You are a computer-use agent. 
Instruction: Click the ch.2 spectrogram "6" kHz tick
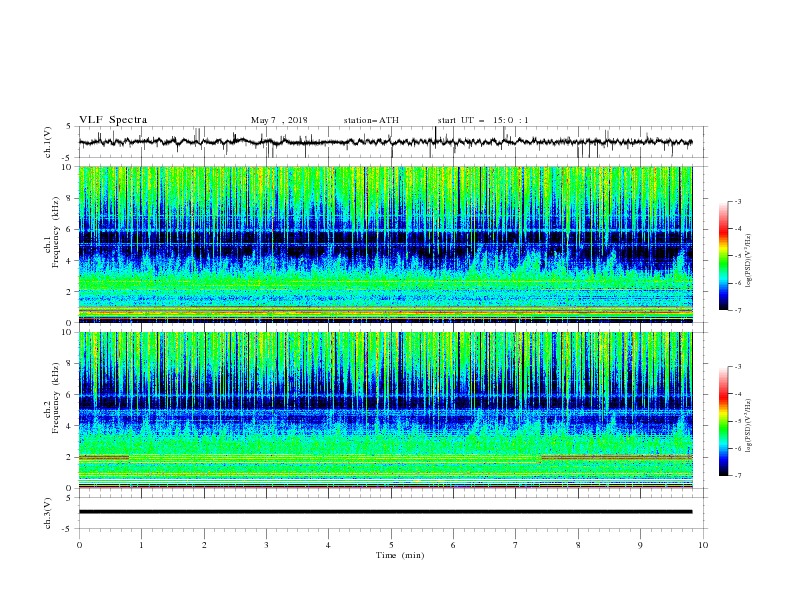pyautogui.click(x=70, y=395)
